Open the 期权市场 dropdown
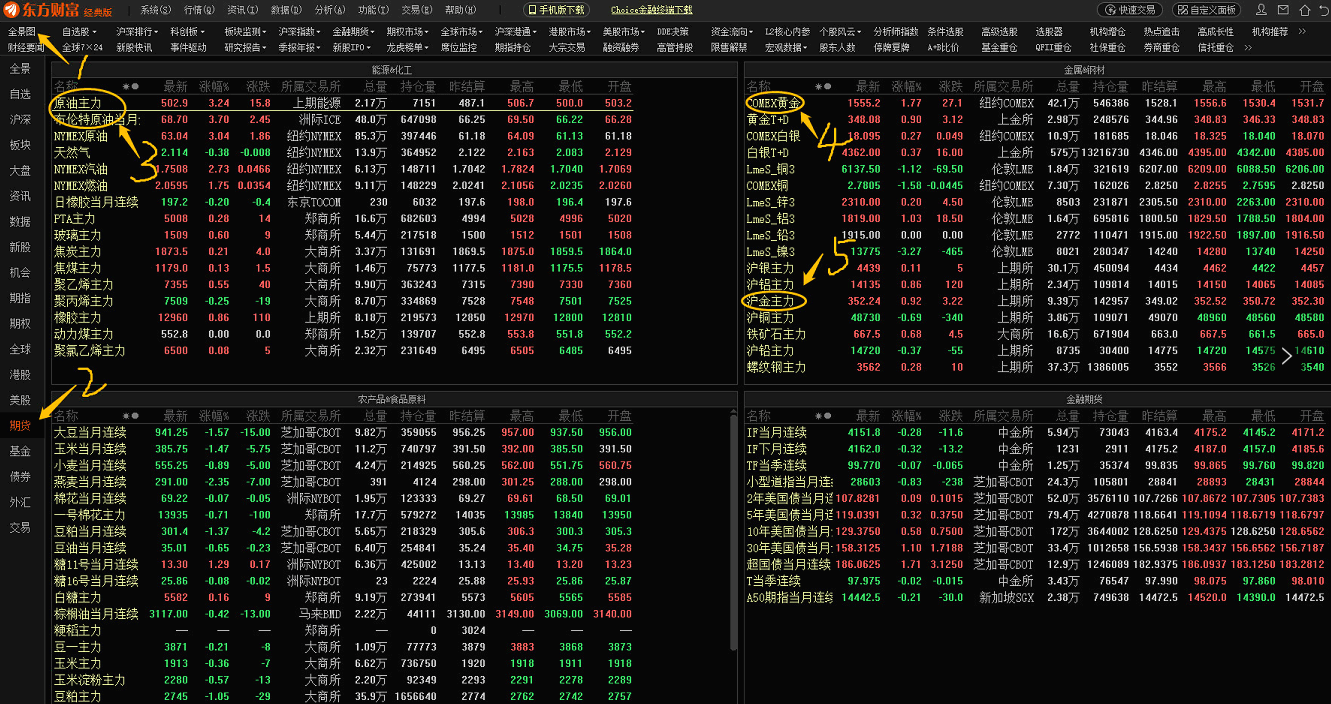The image size is (1331, 704). click(x=406, y=32)
